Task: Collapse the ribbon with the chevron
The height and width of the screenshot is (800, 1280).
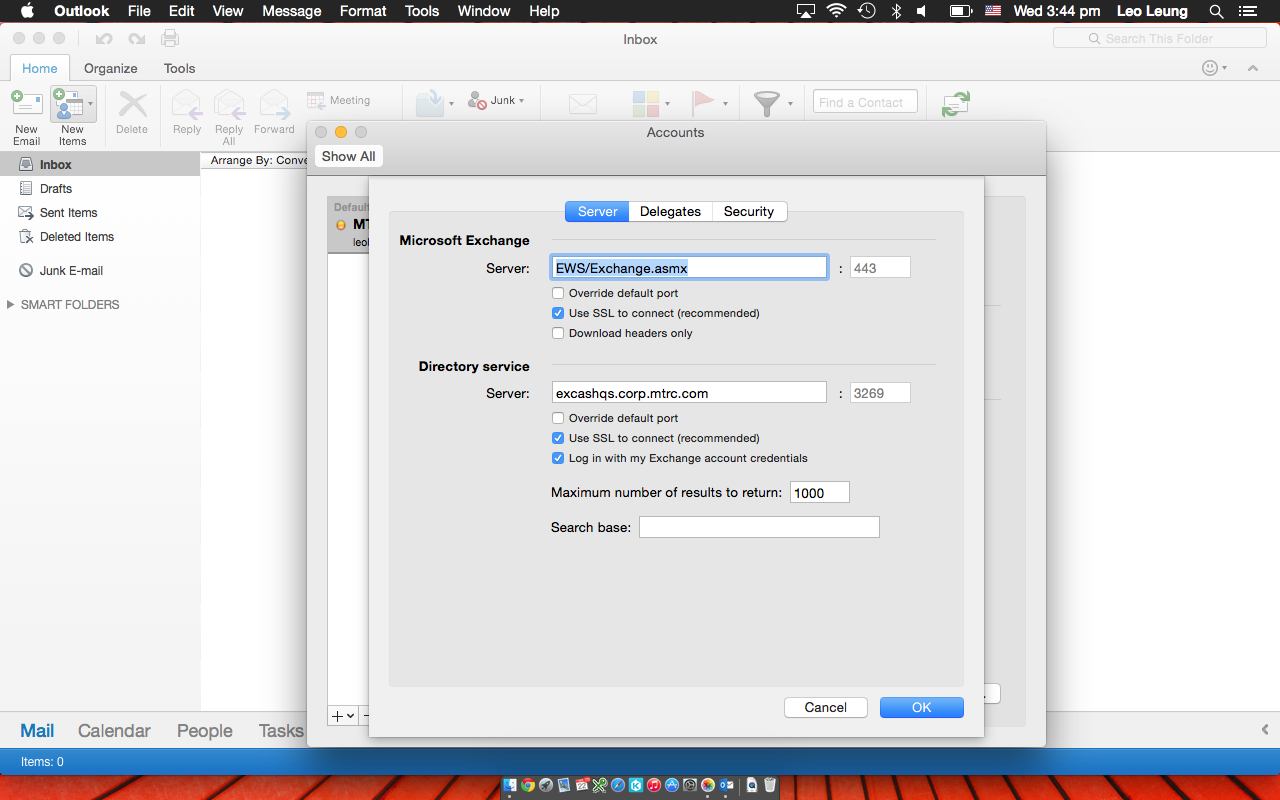Action: click(1252, 68)
